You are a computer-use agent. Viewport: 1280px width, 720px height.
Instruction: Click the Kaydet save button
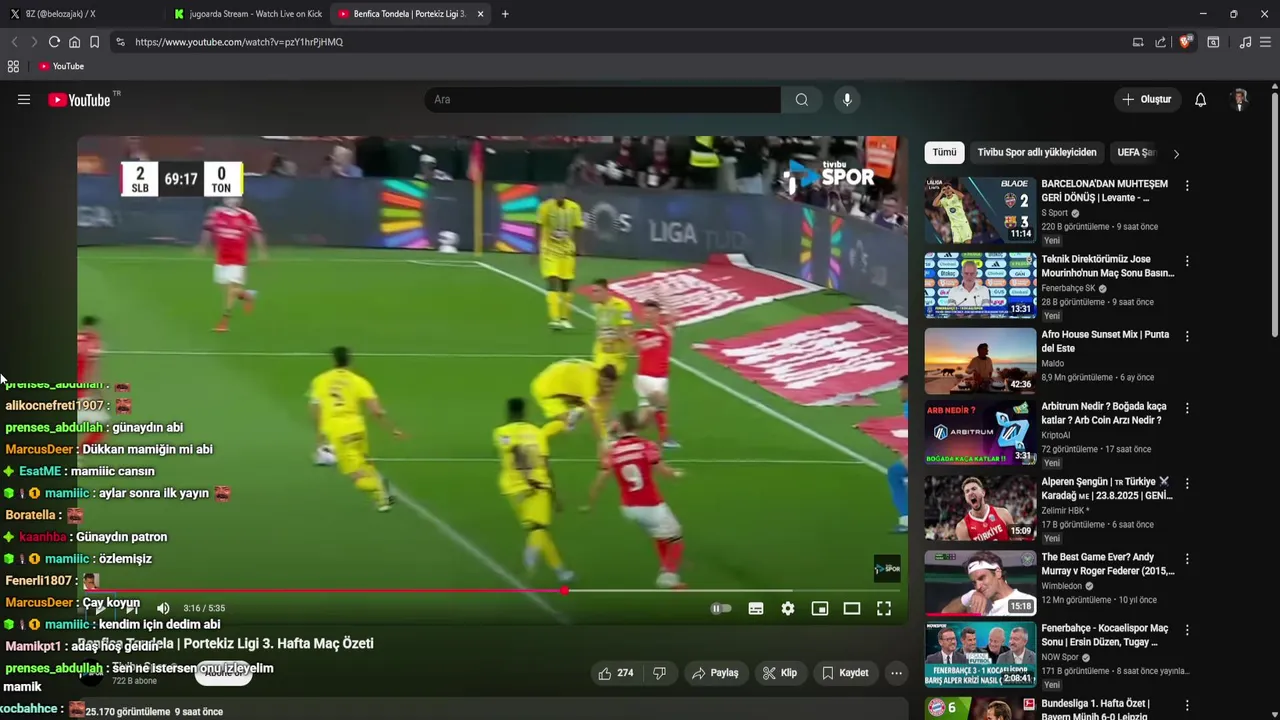coord(845,673)
